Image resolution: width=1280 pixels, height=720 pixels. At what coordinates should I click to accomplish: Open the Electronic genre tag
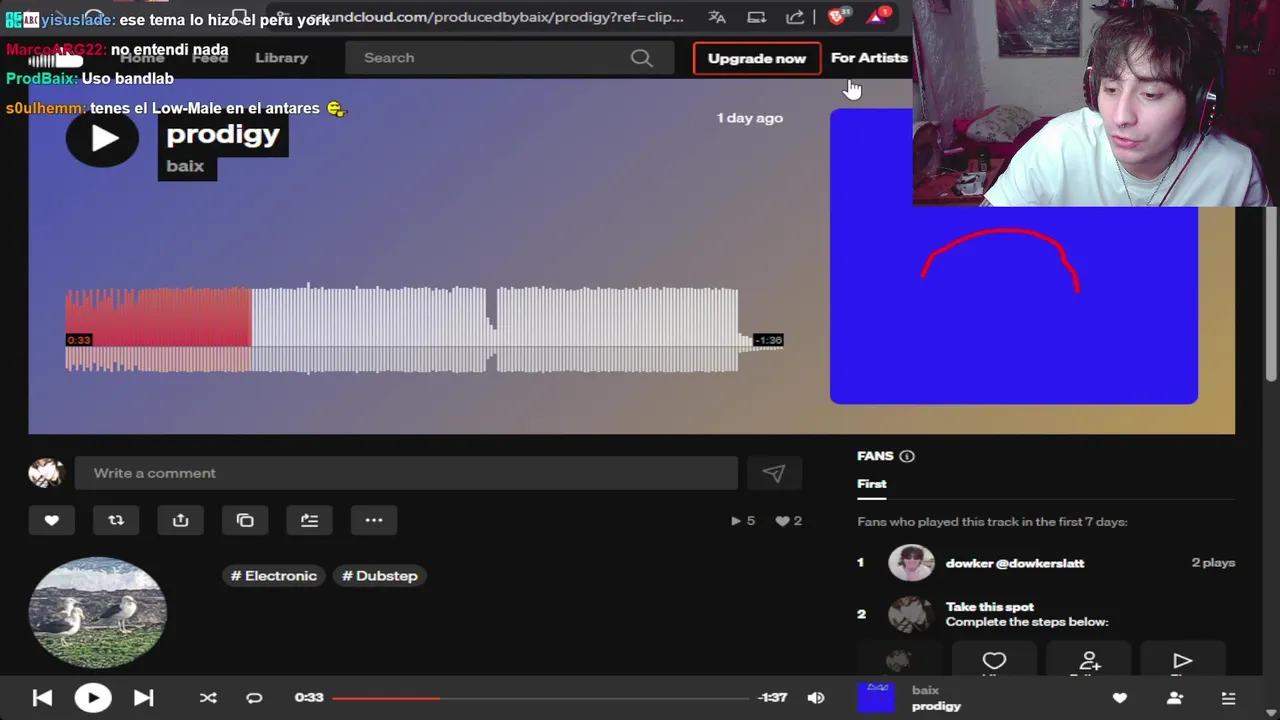pos(274,576)
